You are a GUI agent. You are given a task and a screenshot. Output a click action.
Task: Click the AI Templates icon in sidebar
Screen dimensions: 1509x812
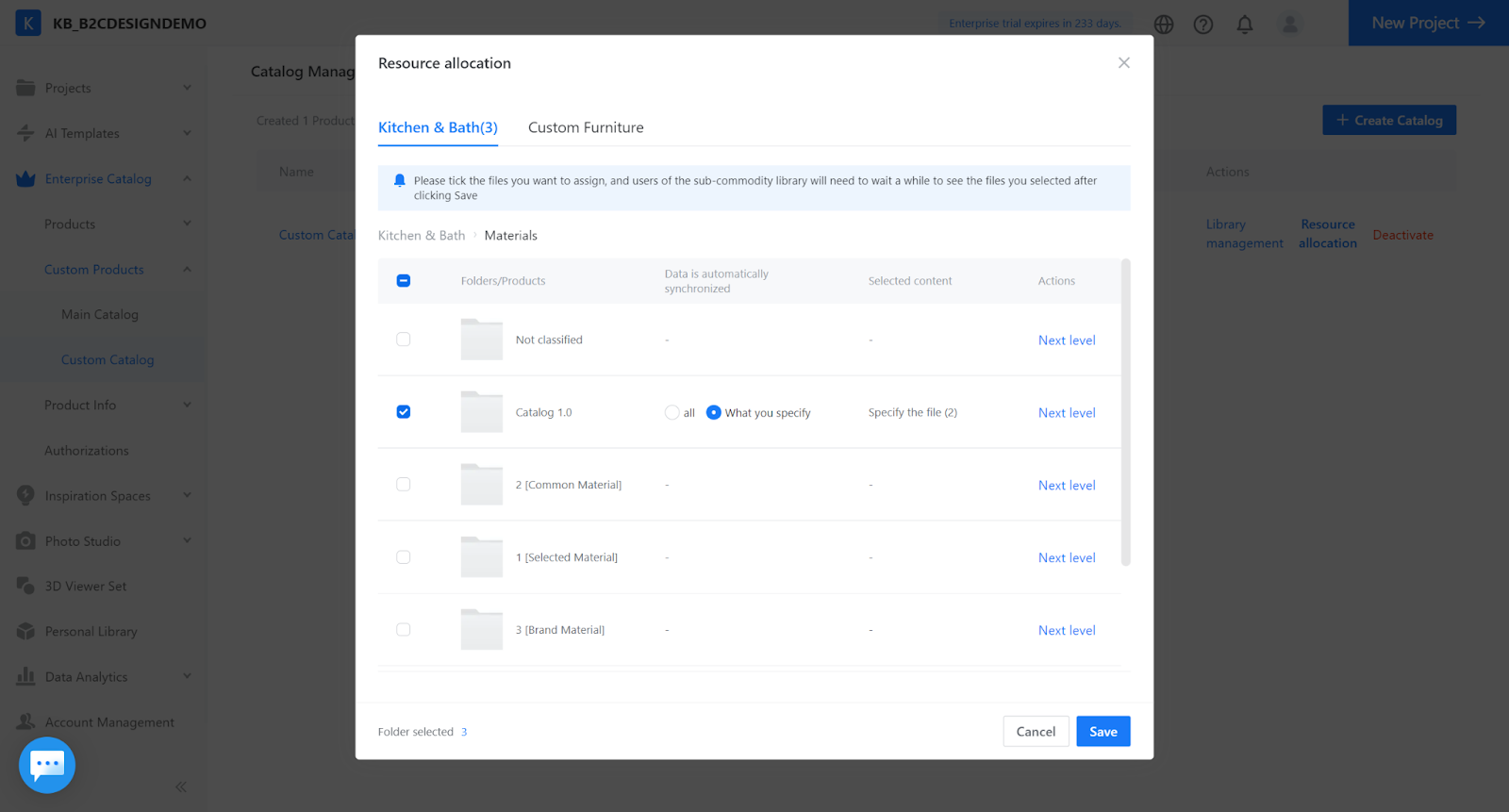coord(25,133)
